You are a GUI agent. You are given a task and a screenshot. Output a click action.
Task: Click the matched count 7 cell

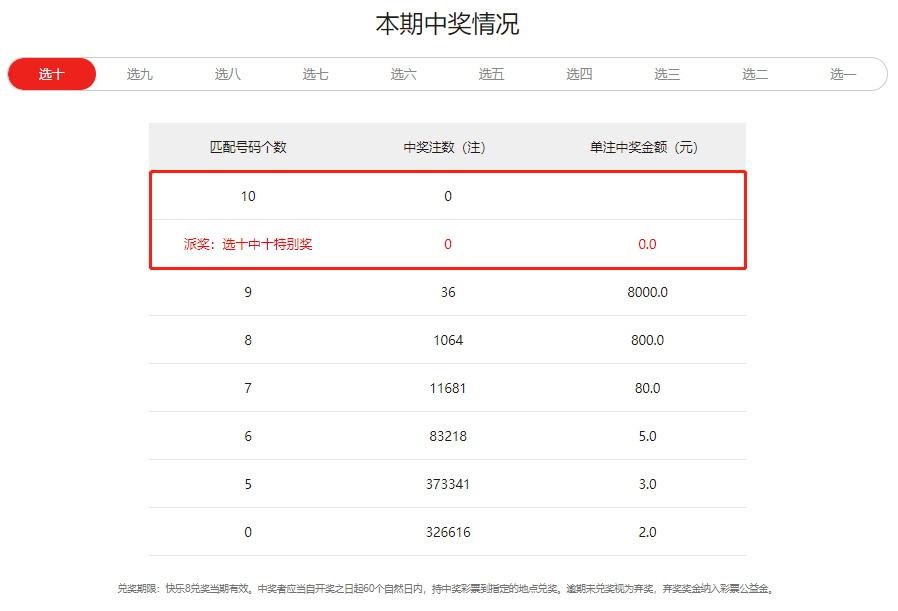click(248, 388)
